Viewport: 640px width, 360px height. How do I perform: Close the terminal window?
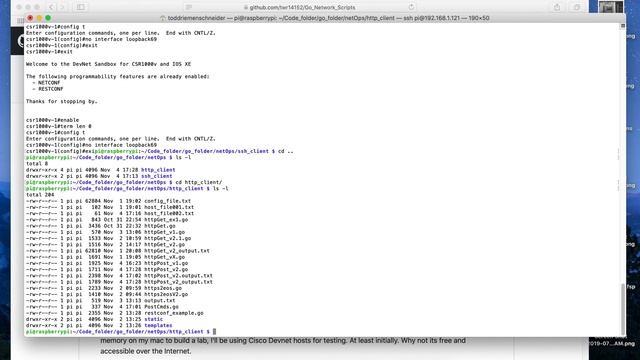[30, 18]
